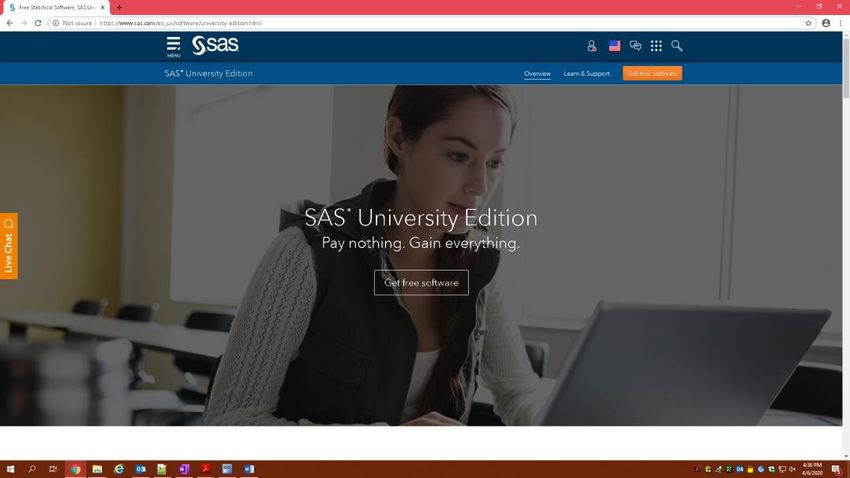Open Windows taskbar search
This screenshot has height=478, width=850.
[31, 469]
